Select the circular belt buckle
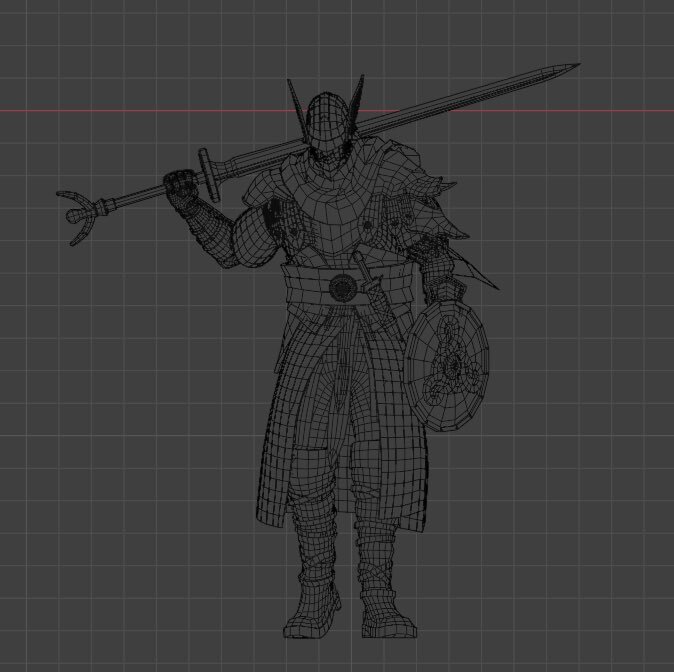This screenshot has width=674, height=672. [343, 288]
